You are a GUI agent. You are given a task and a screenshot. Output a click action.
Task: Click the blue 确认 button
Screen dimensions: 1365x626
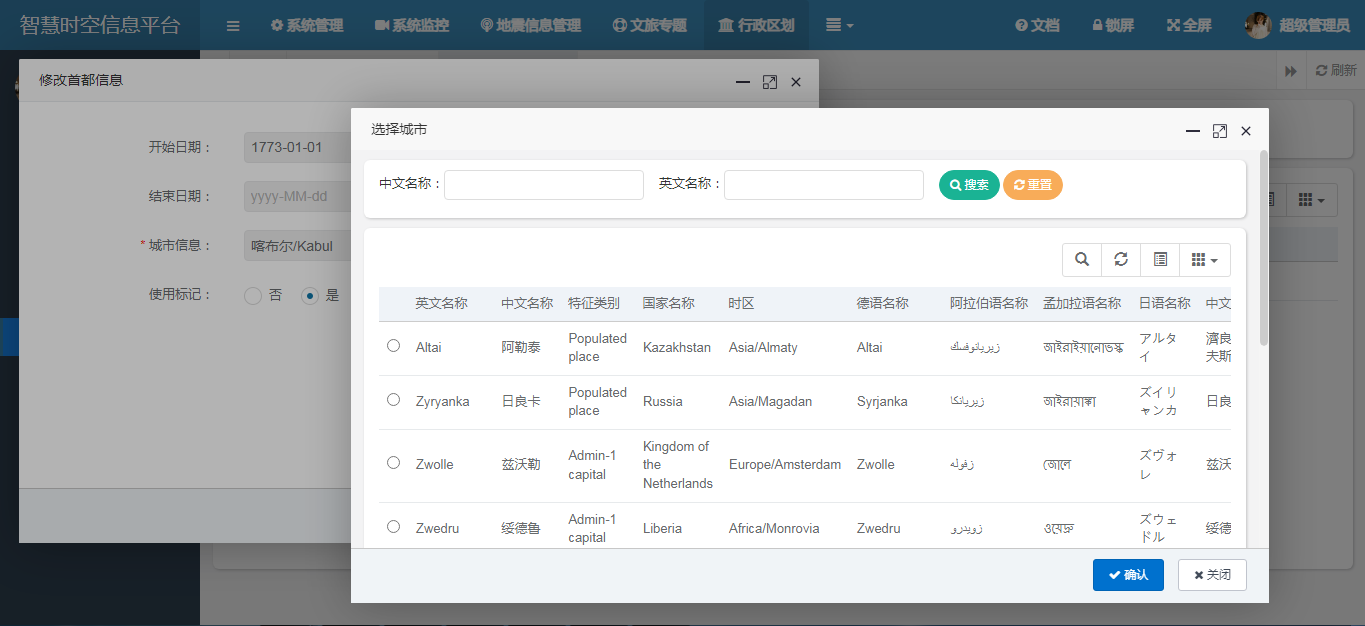1128,575
